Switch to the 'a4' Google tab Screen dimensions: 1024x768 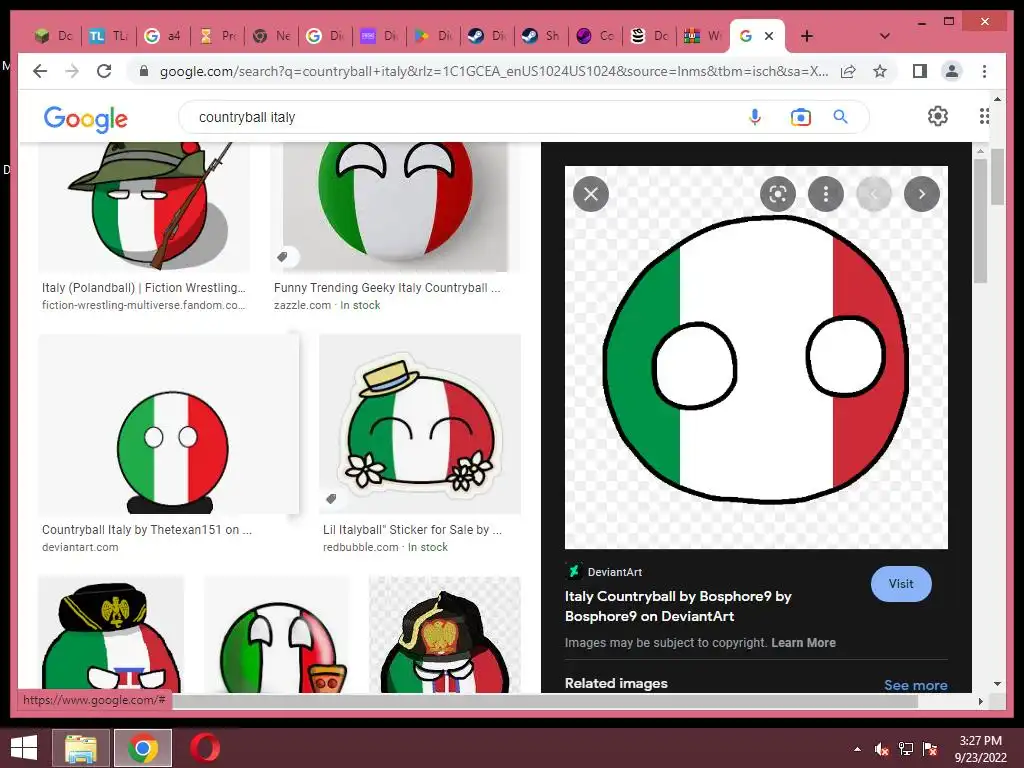click(x=163, y=36)
